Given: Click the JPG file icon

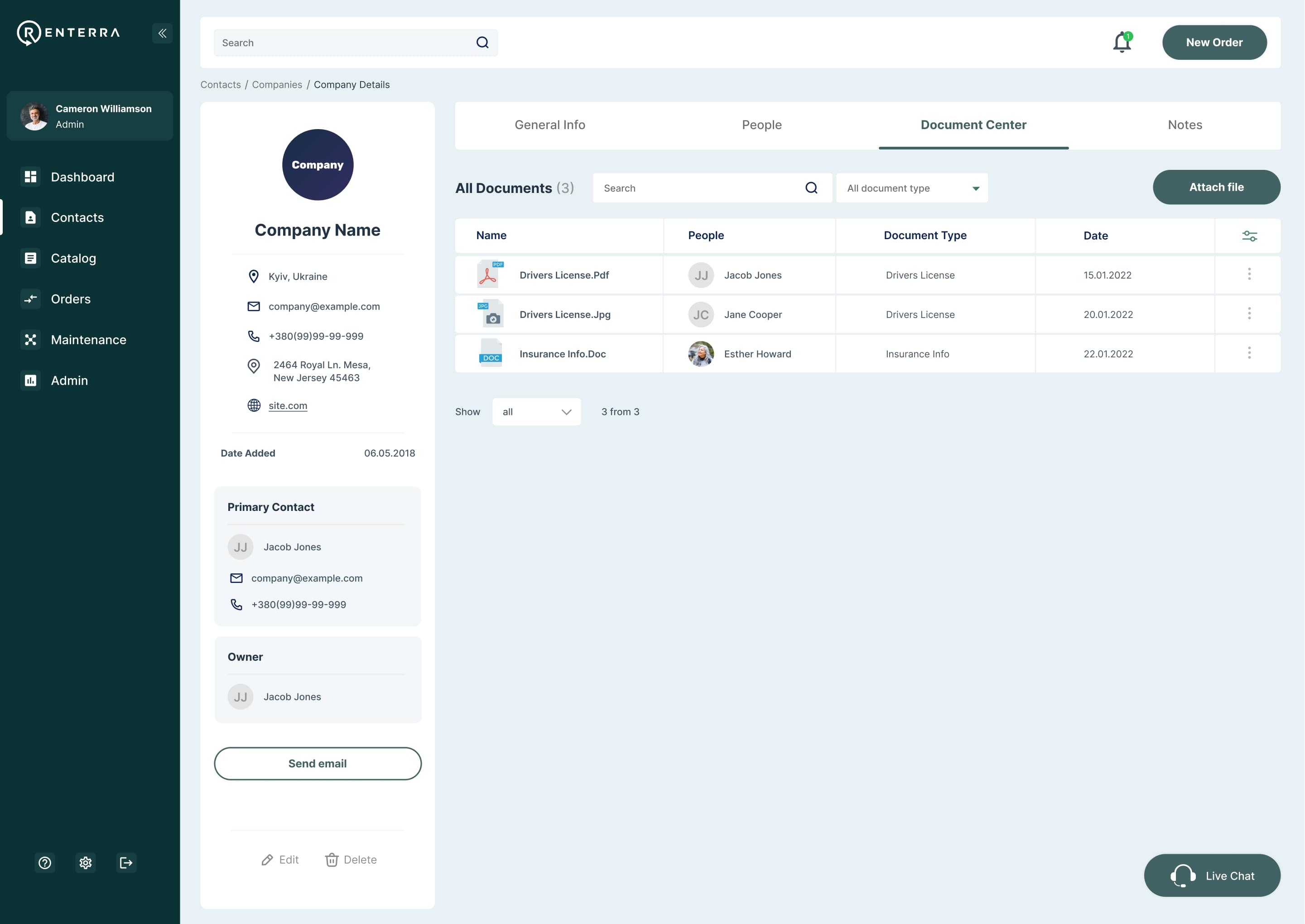Looking at the screenshot, I should coord(490,313).
